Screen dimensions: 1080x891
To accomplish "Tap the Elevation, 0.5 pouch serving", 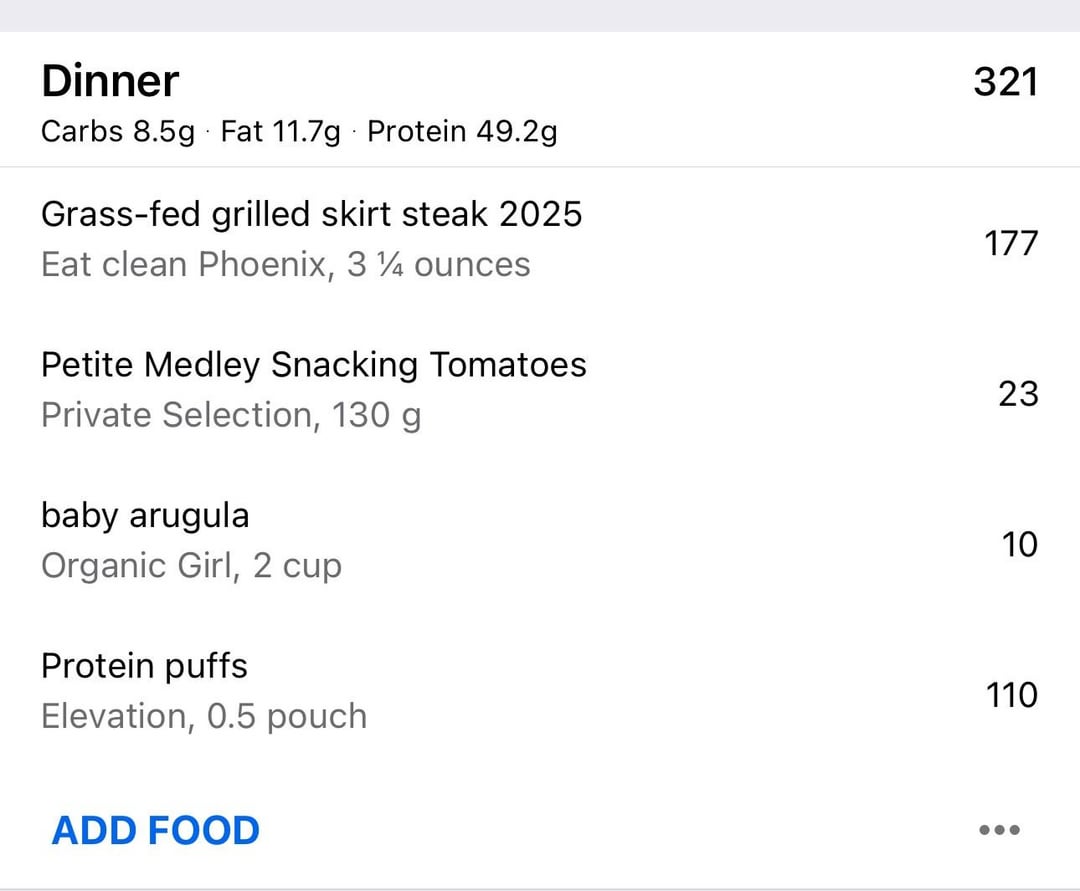I will pos(204,717).
